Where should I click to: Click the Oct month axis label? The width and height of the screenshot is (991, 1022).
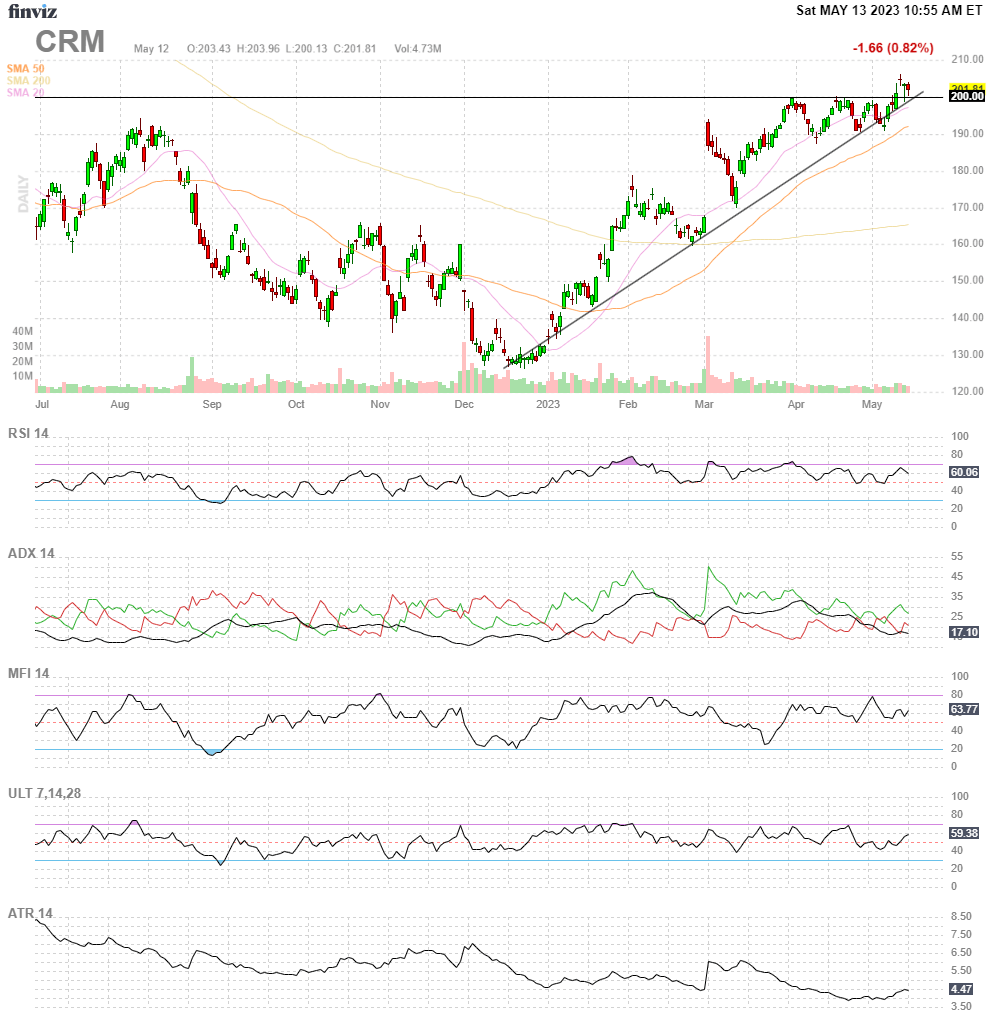pyautogui.click(x=296, y=404)
